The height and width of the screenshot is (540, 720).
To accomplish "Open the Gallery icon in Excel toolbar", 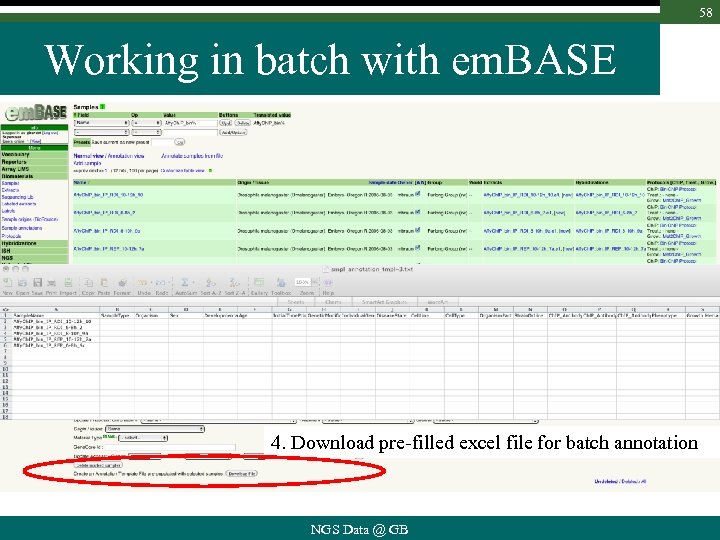I will [259, 282].
